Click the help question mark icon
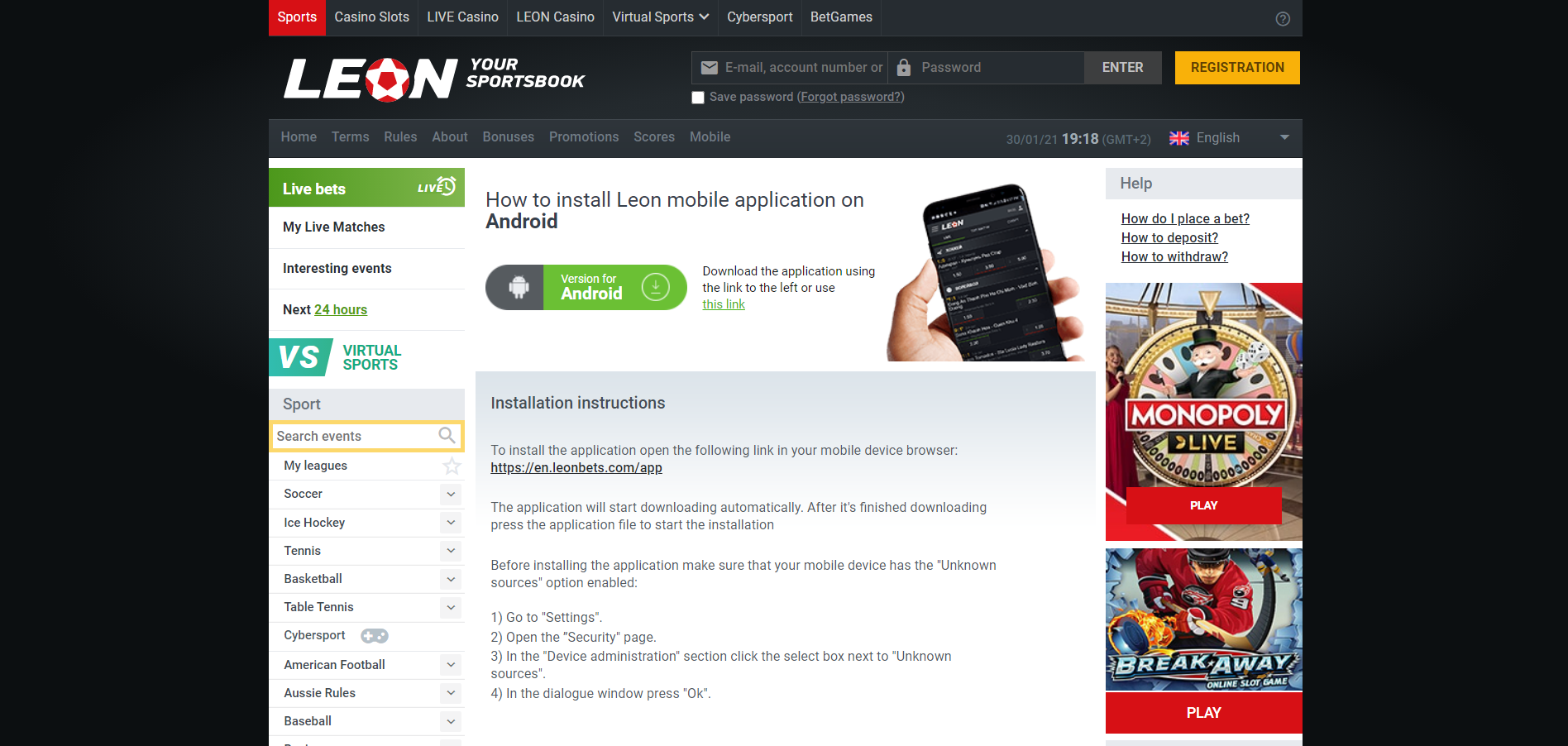1568x746 pixels. [x=1283, y=18]
